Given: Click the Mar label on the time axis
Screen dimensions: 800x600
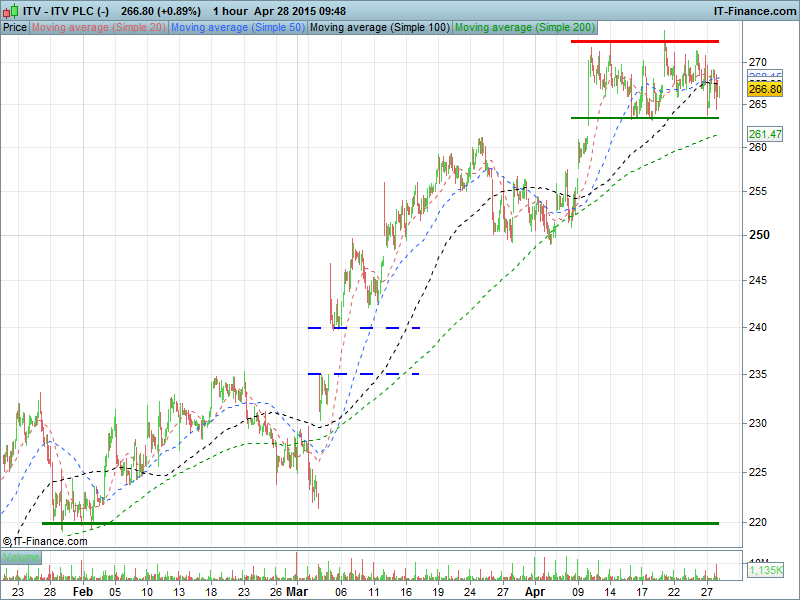Looking at the screenshot, I should 298,591.
